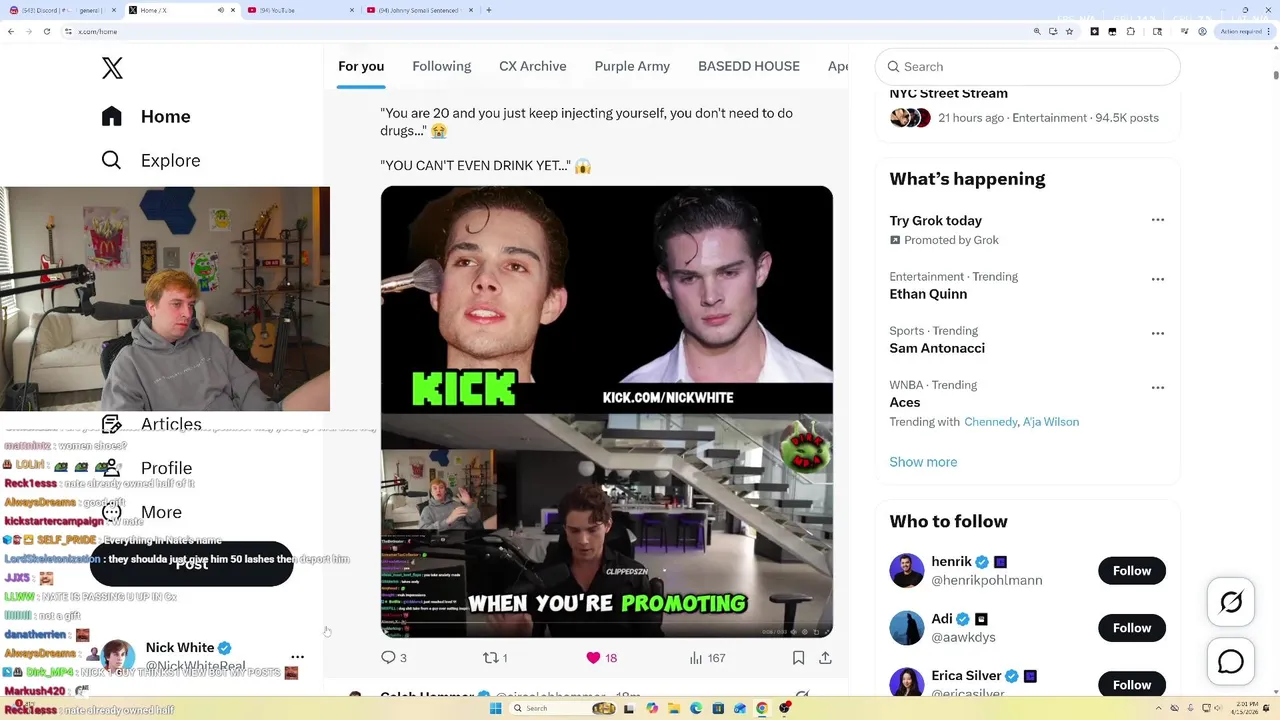Open more options for Try Grok today

1158,220
